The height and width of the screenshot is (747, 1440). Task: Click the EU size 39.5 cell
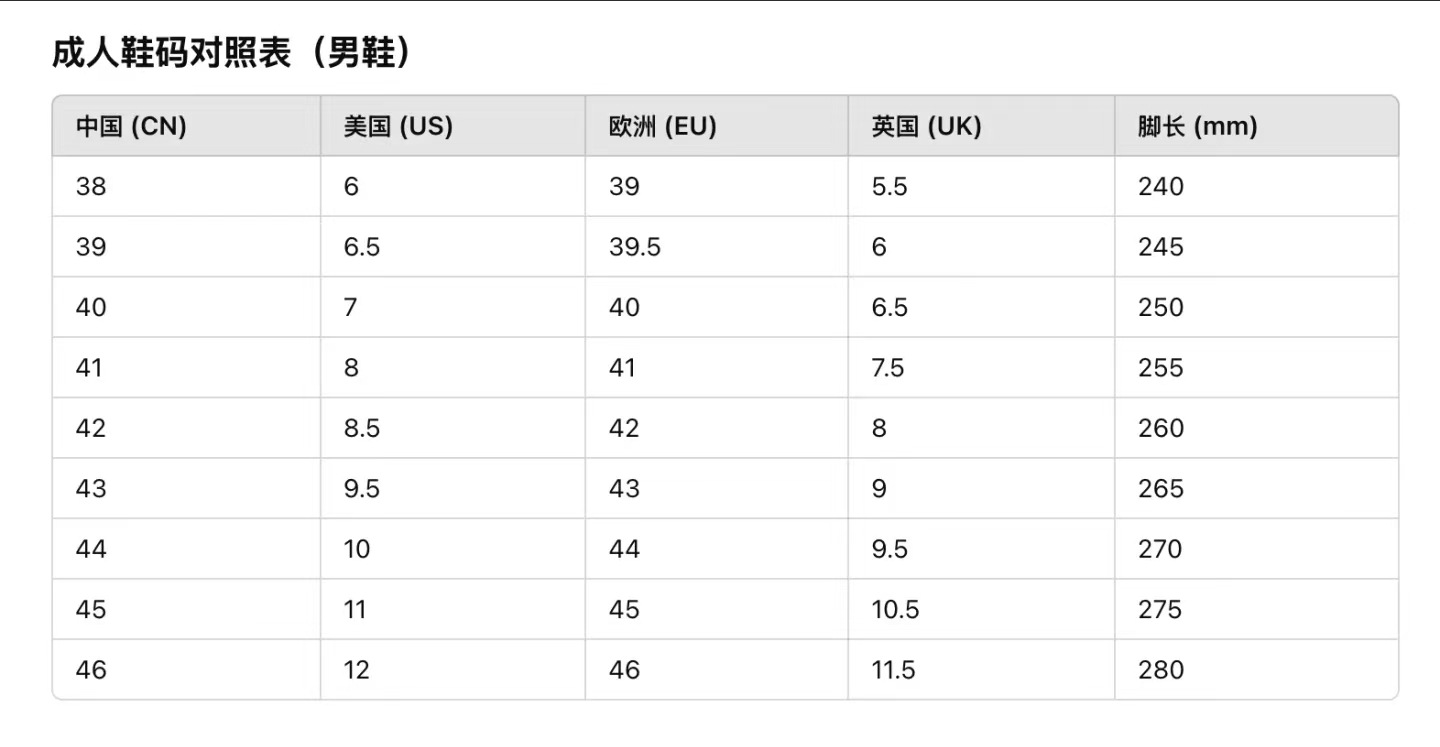pos(635,247)
